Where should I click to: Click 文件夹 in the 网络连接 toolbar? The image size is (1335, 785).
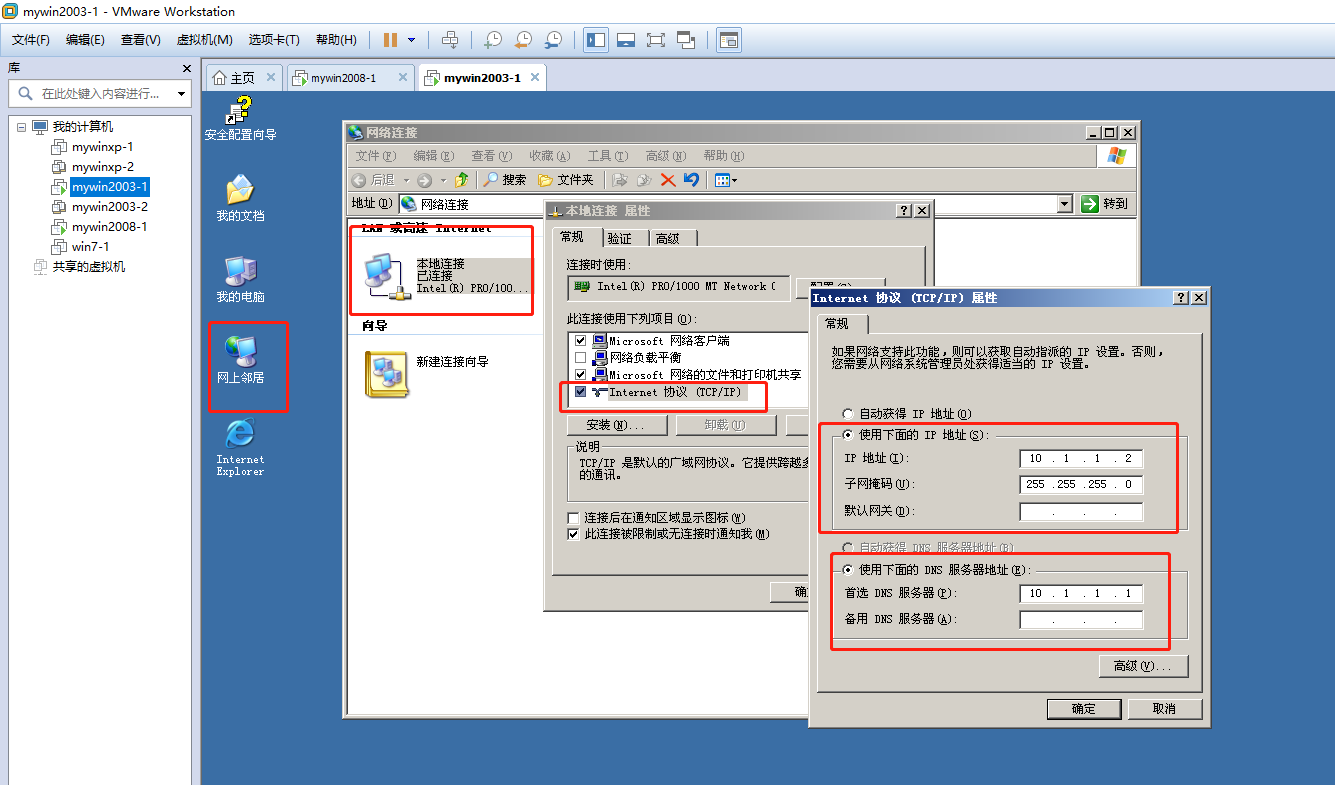[x=565, y=180]
